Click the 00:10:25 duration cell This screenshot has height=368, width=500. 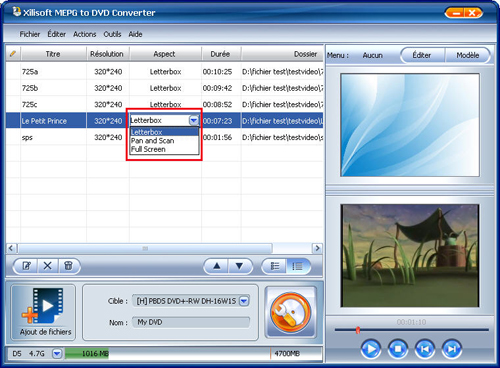[217, 72]
